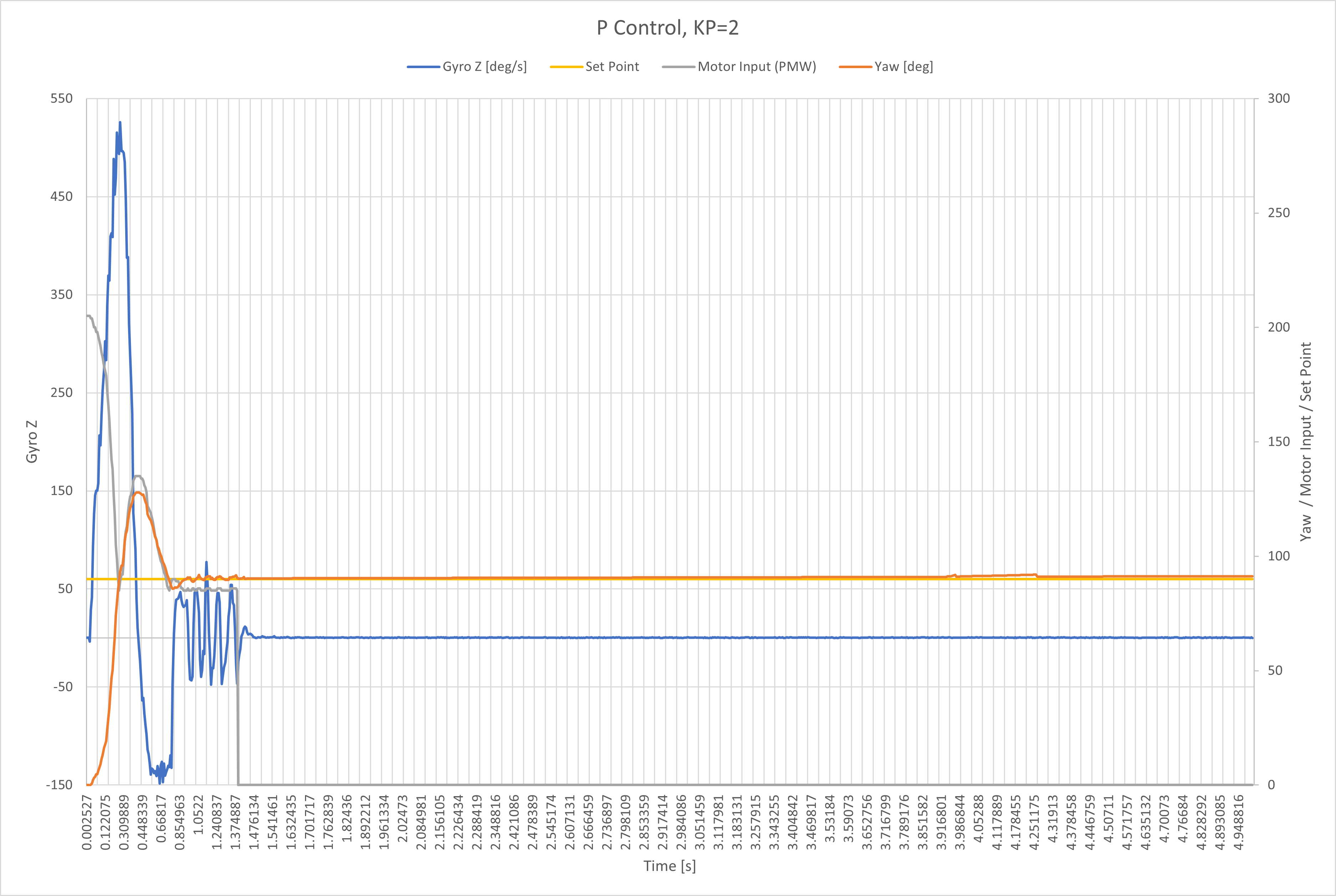Viewport: 1336px width, 896px height.
Task: Click the "Yaw / Motor Input / Set Point" axis title
Action: tap(1306, 441)
